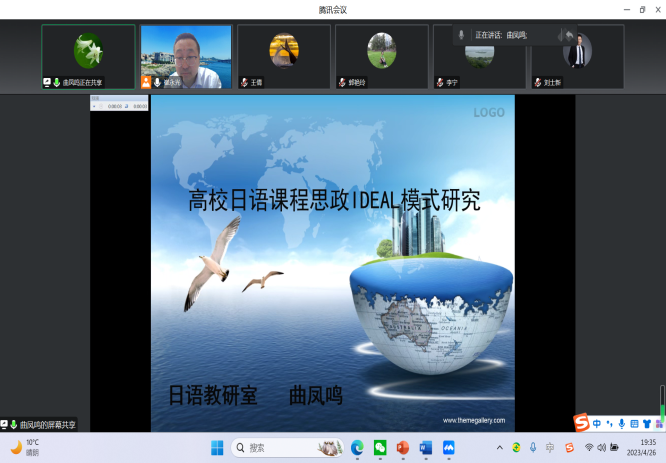Open the date and time flyout

pos(641,447)
